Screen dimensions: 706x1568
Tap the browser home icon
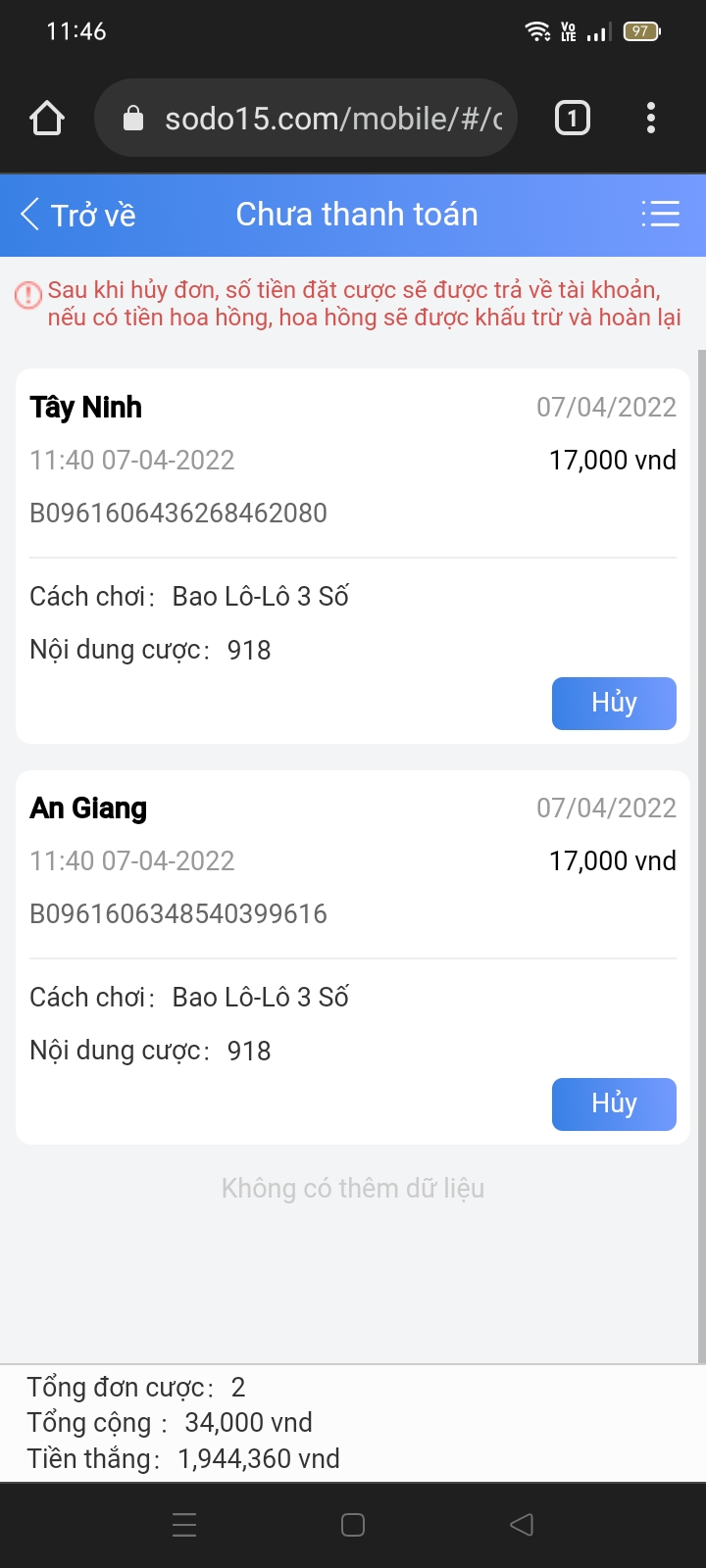pos(47,119)
